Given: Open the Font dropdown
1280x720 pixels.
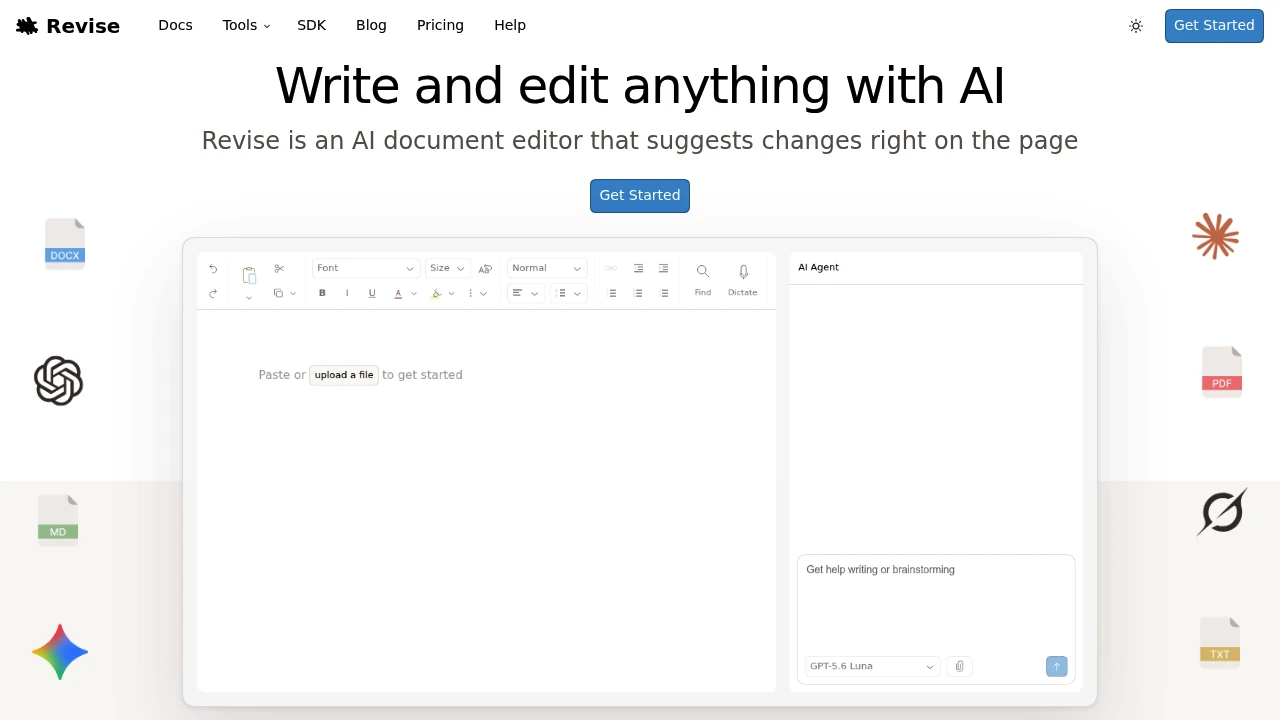Looking at the screenshot, I should (x=366, y=268).
